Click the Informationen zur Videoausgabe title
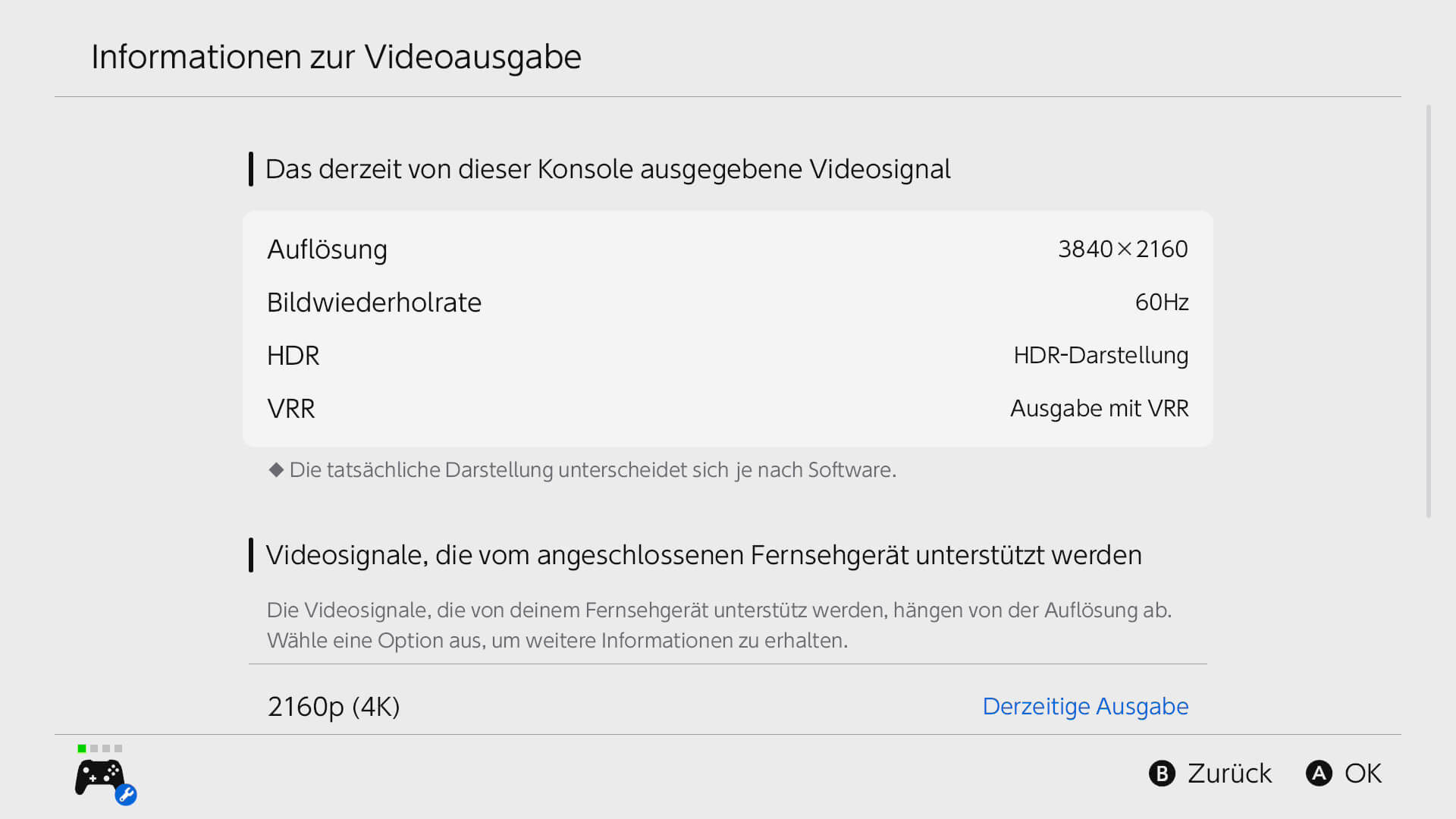This screenshot has height=819, width=1456. [336, 57]
